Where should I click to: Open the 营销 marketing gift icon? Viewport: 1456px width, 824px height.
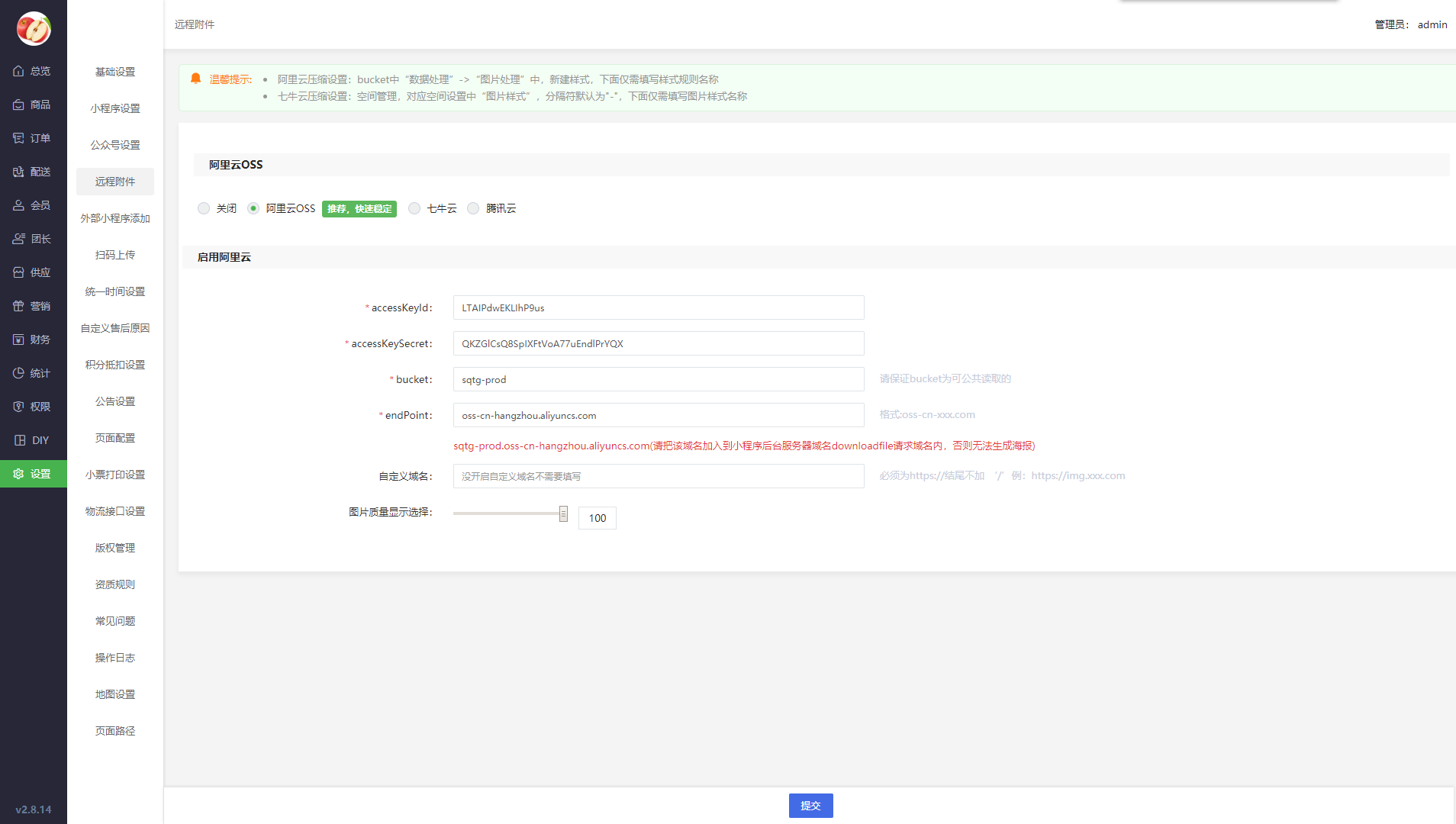coord(18,306)
